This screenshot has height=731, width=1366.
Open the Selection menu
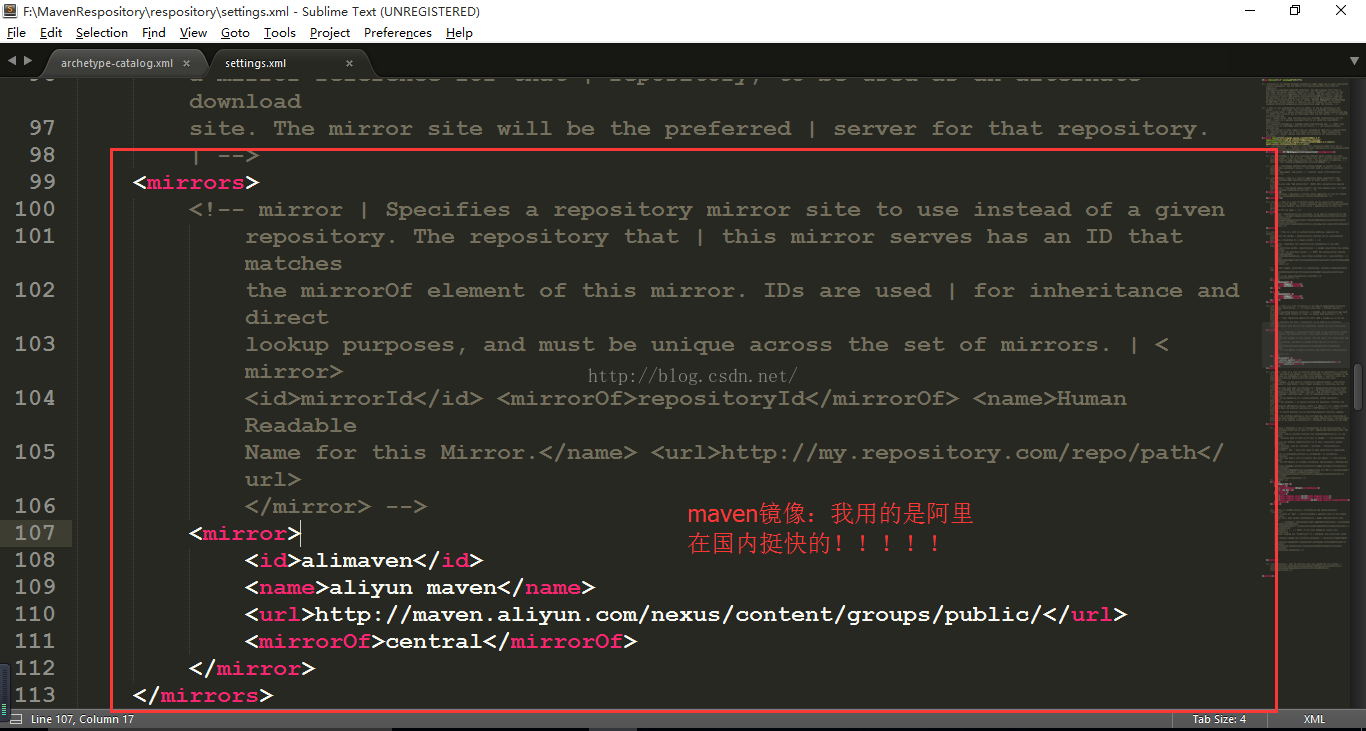click(x=102, y=33)
